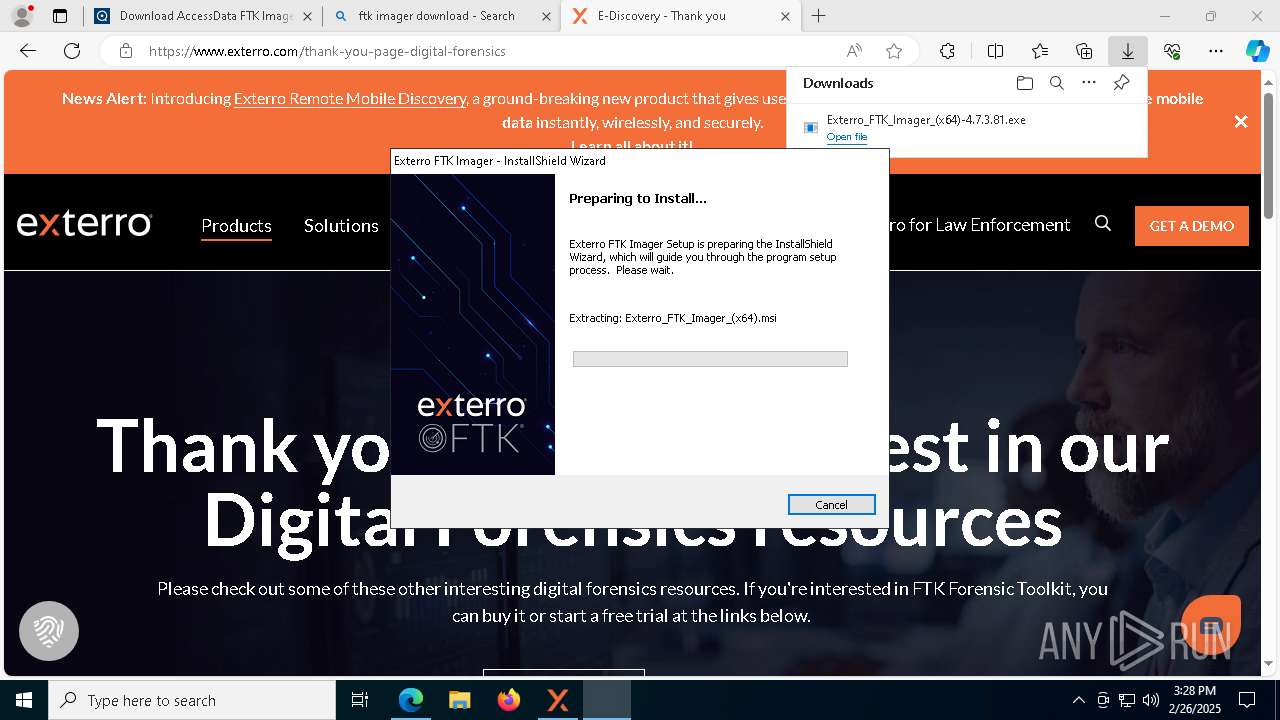Open the taskbar clock and date

1195,700
